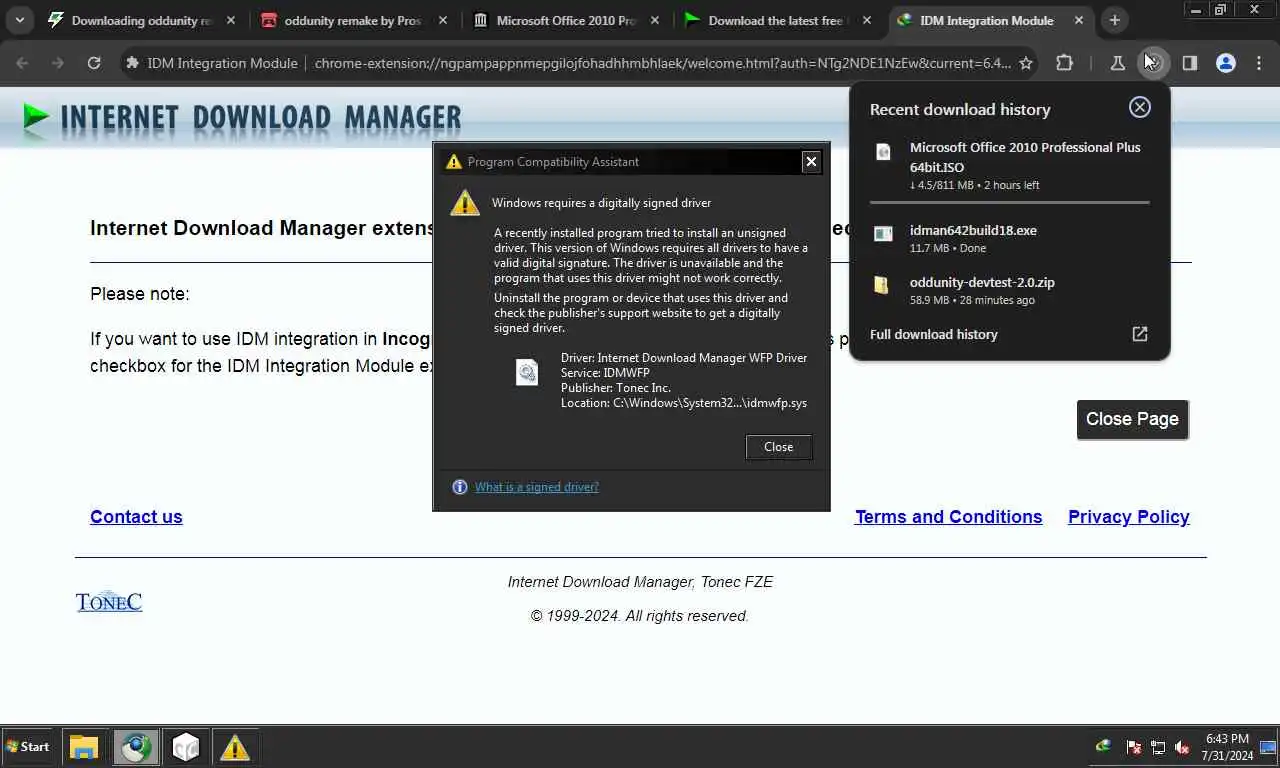Bookmark this page with the star
The height and width of the screenshot is (768, 1280).
point(1025,63)
